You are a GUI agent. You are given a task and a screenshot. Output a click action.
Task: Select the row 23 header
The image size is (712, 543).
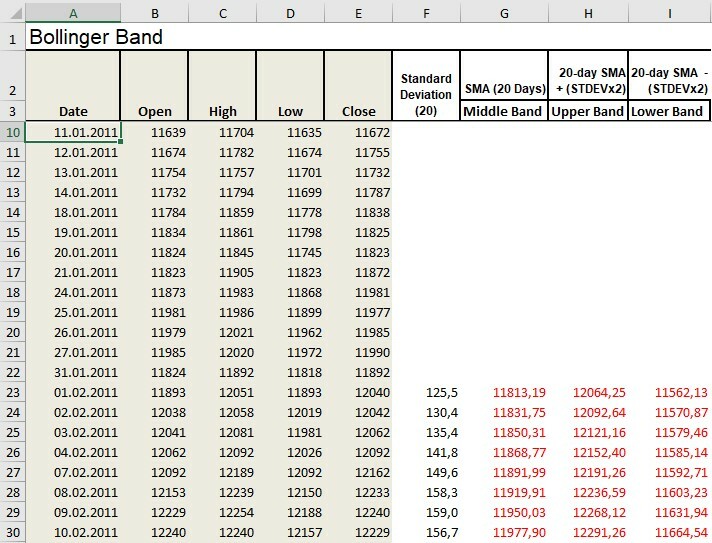[12, 392]
